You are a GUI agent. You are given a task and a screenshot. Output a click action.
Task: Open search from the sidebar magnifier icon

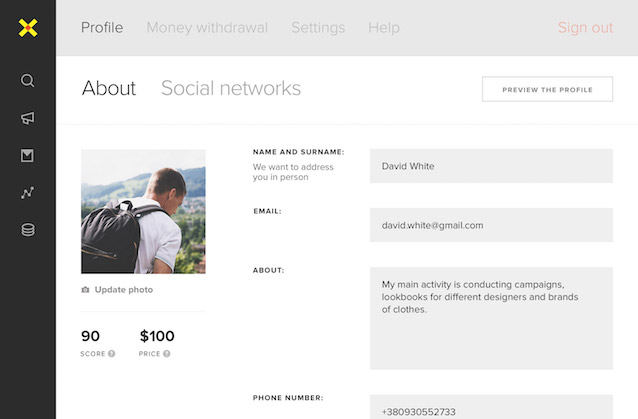pos(28,80)
